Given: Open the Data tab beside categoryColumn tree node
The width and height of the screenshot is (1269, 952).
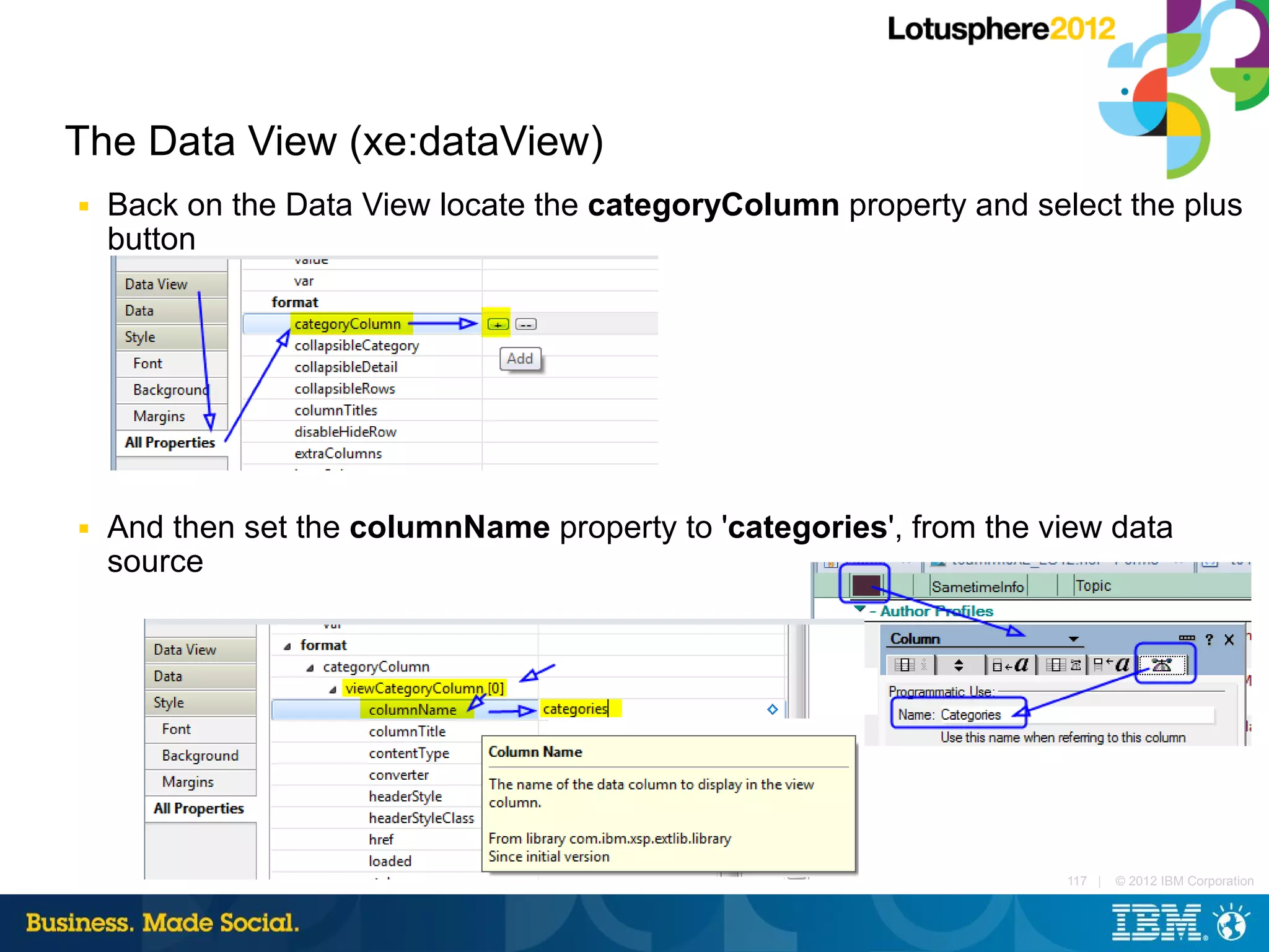Looking at the screenshot, I should click(x=200, y=676).
